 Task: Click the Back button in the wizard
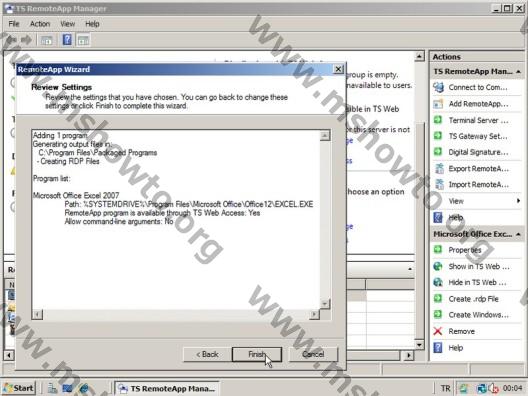click(207, 354)
